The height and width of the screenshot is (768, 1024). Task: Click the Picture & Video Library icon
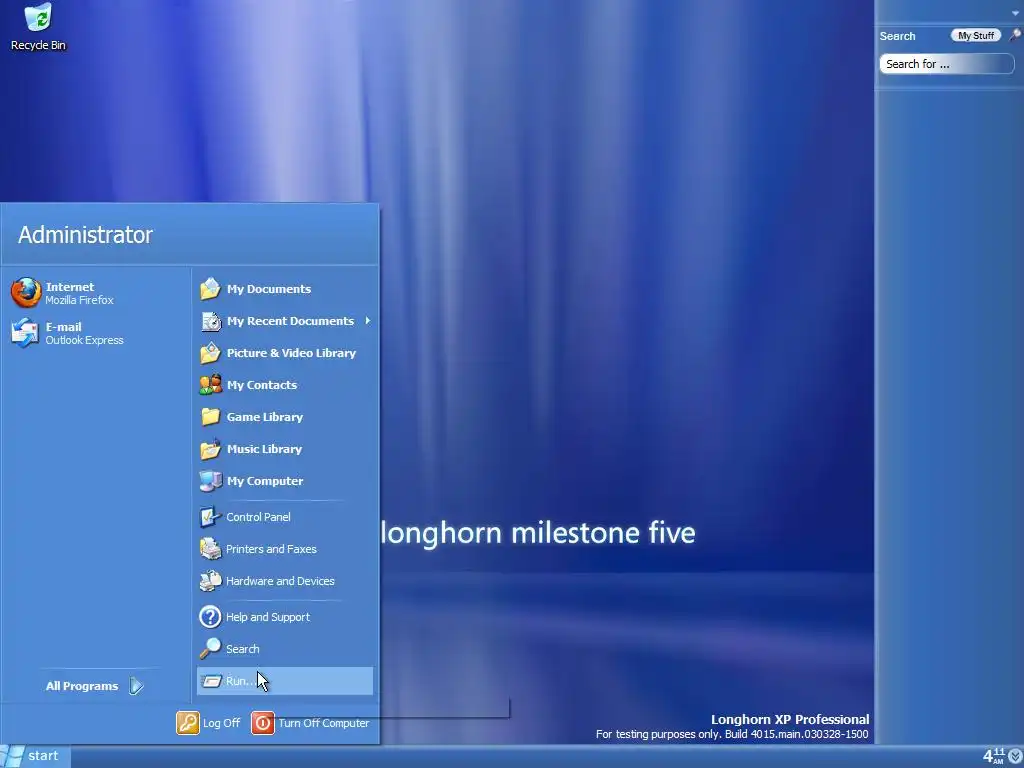pos(210,353)
